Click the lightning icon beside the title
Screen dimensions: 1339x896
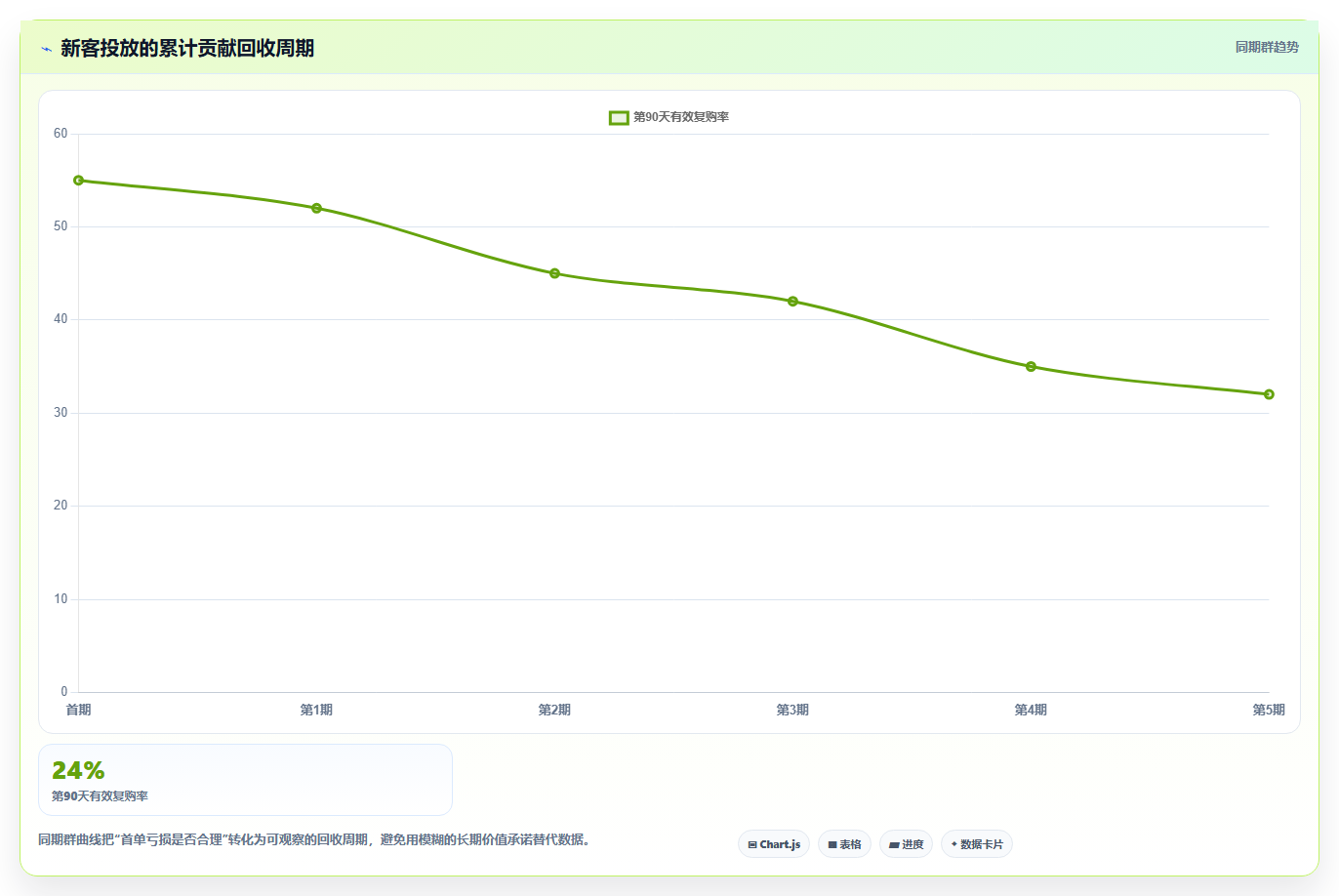point(46,49)
